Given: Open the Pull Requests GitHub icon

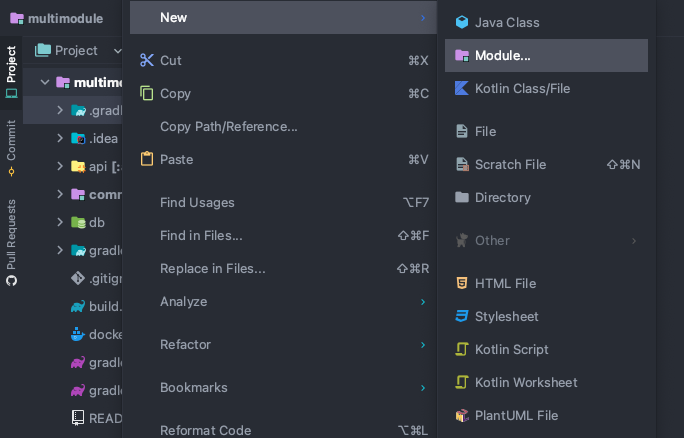Looking at the screenshot, I should pos(11,280).
